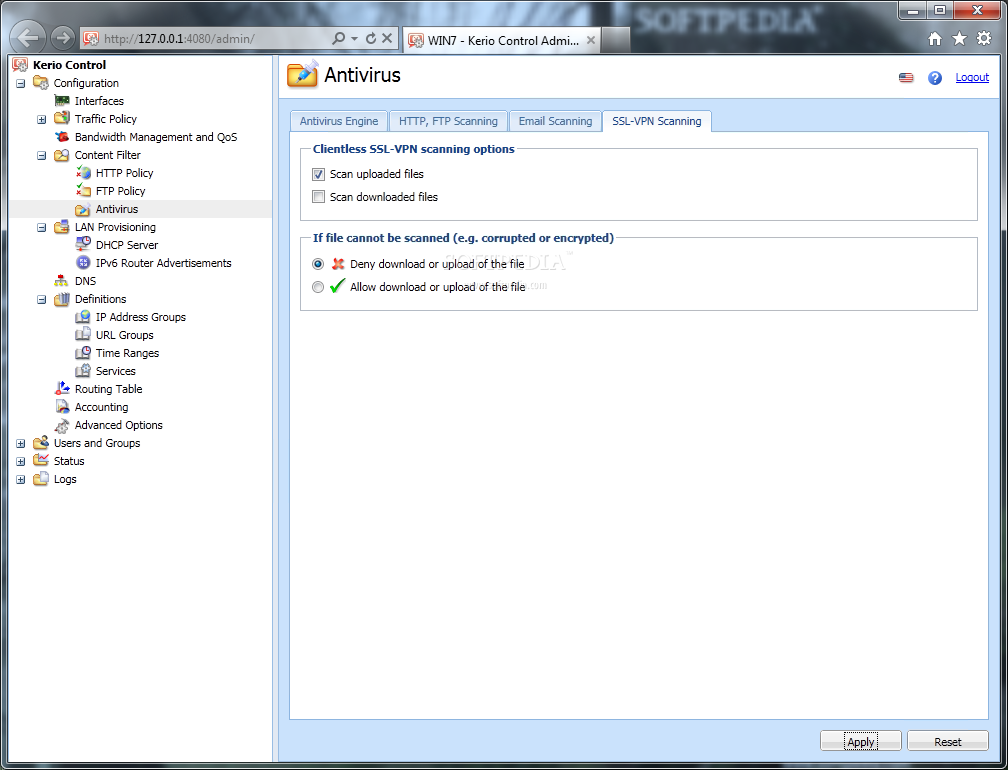Click the DHCP Server icon
1008x770 pixels.
[83, 244]
